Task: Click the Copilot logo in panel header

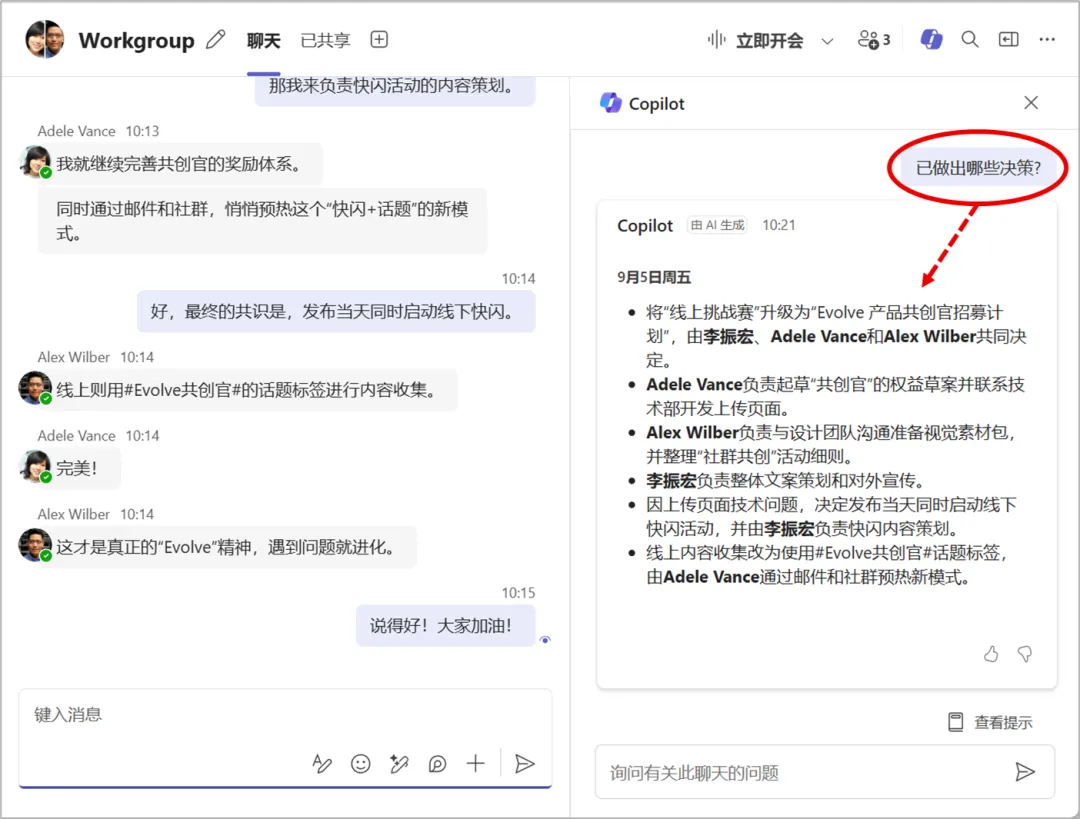Action: click(611, 103)
